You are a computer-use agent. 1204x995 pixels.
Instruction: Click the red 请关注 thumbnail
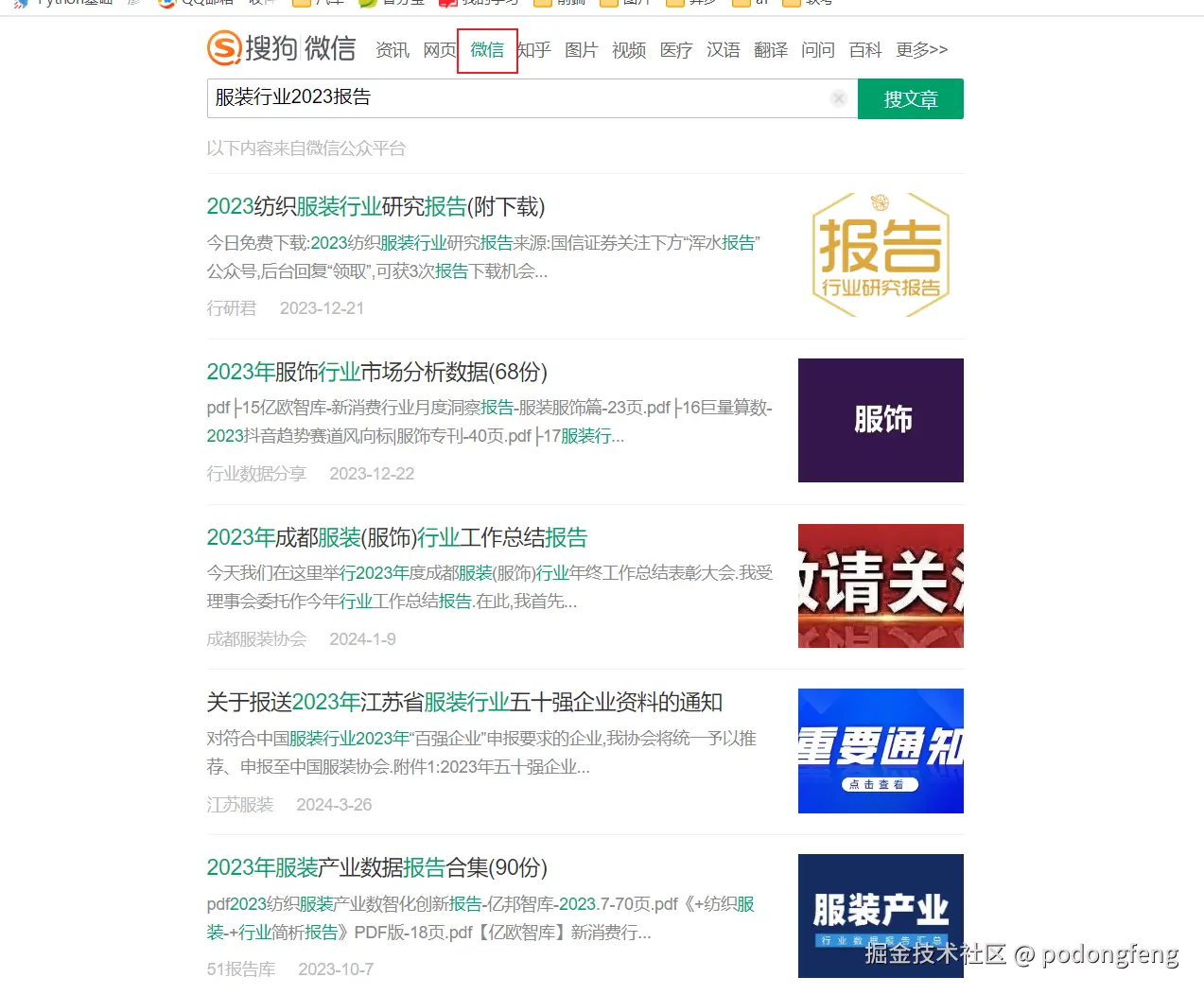coord(881,585)
